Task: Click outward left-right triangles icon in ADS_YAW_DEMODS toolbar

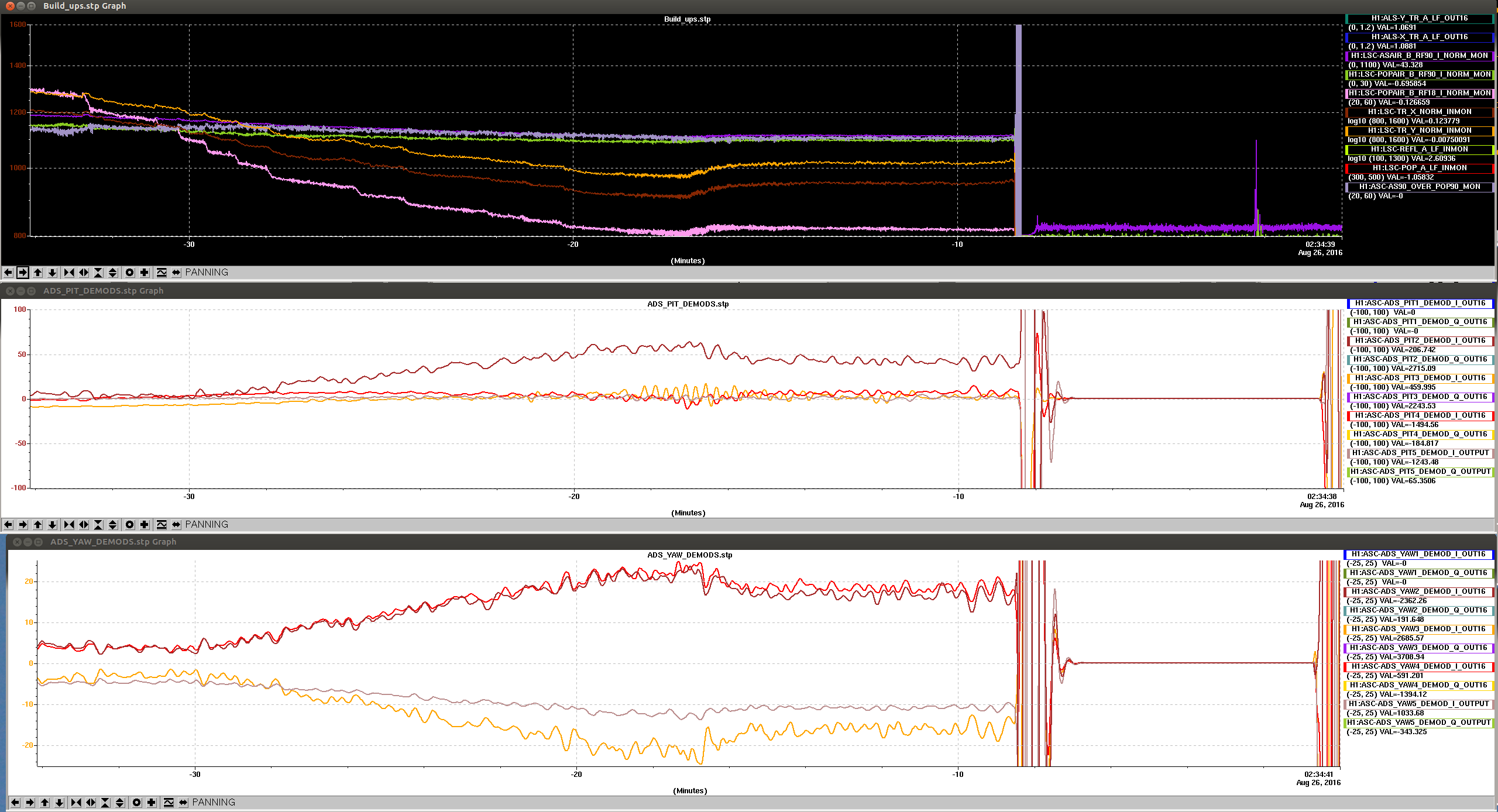Action: [91, 803]
